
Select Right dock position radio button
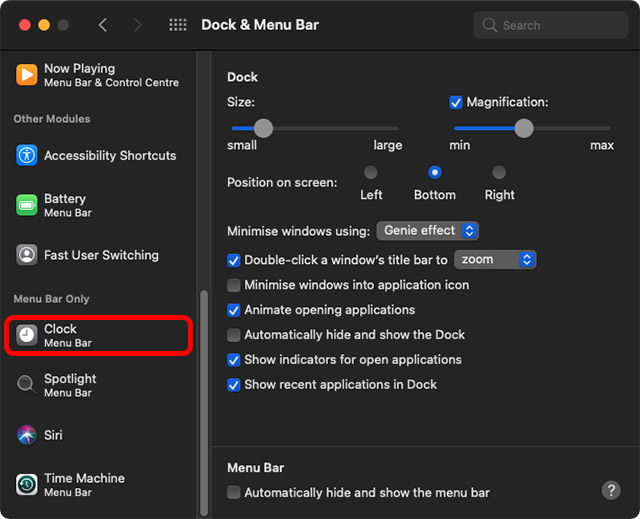499,172
